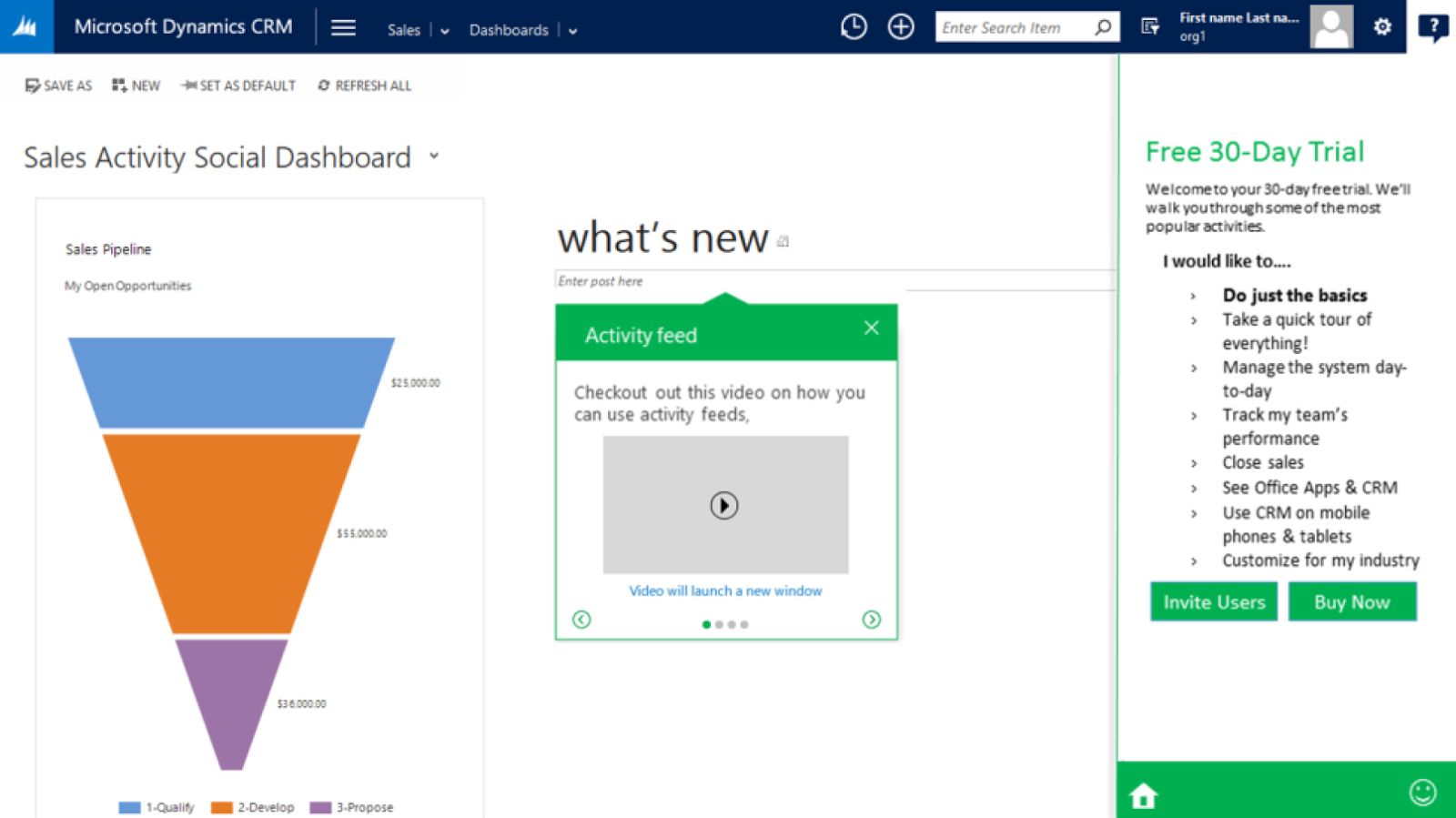The image size is (1456, 818).
Task: Click 'My Open Opportunities' chart subtitle
Action: (x=128, y=286)
